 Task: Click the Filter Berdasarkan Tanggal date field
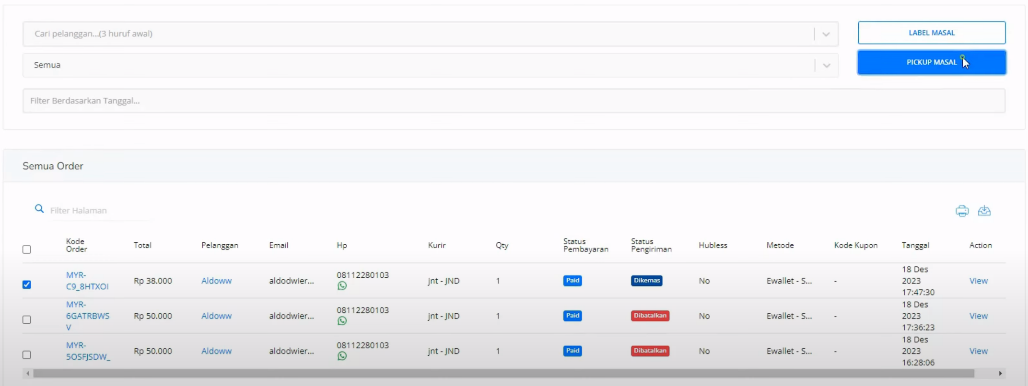click(514, 101)
